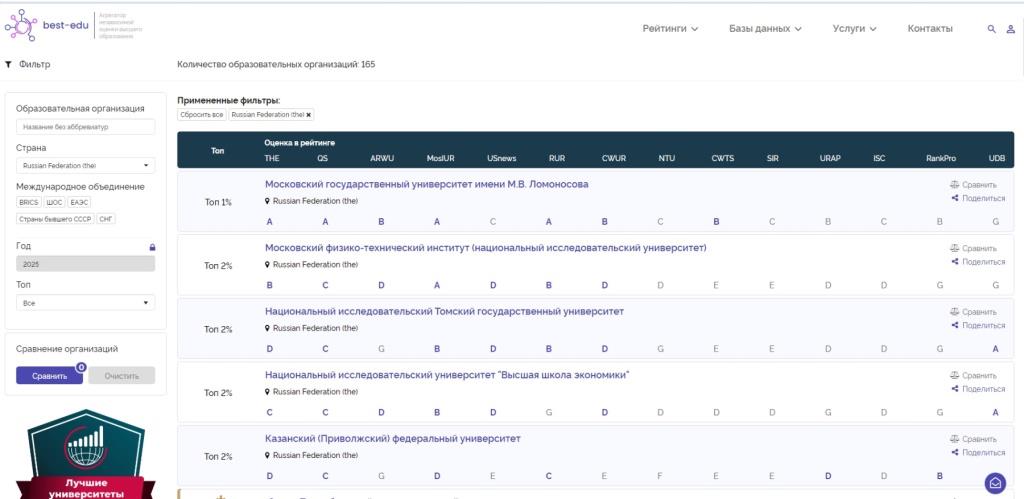Click the filter funnel icon
The height and width of the screenshot is (499, 1024).
coord(8,65)
